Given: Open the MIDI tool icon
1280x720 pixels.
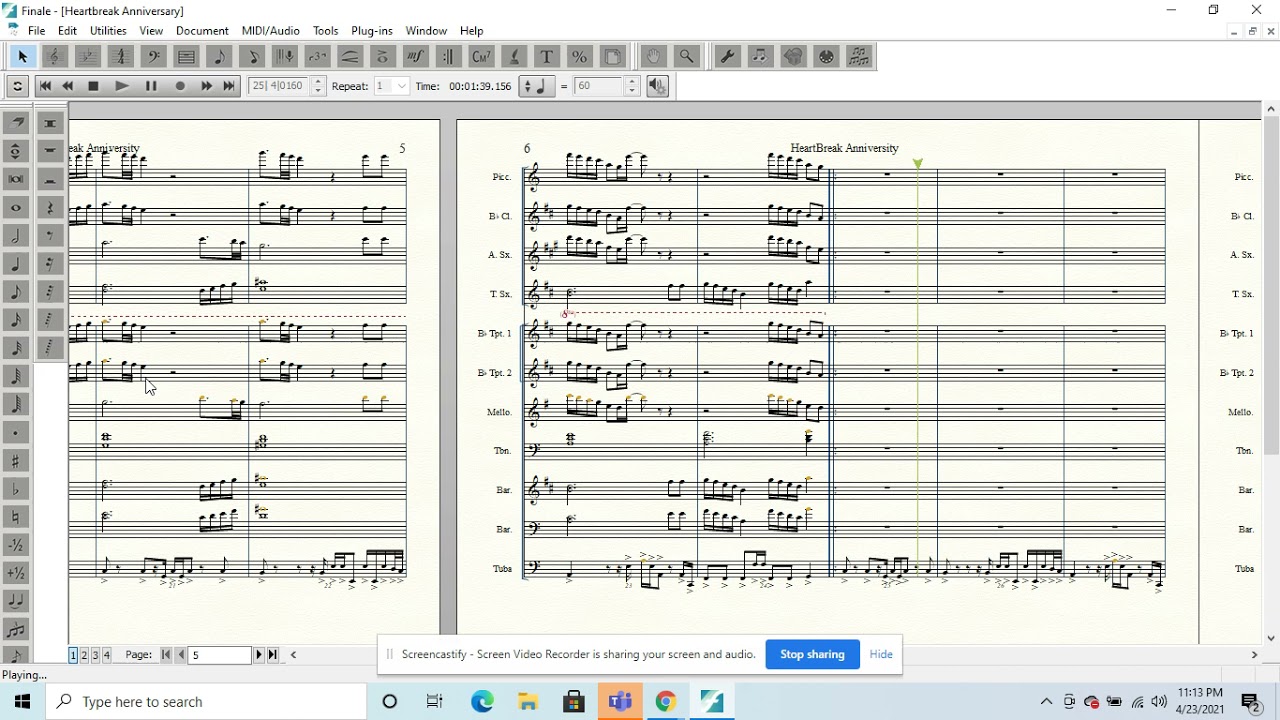Looking at the screenshot, I should point(826,57).
